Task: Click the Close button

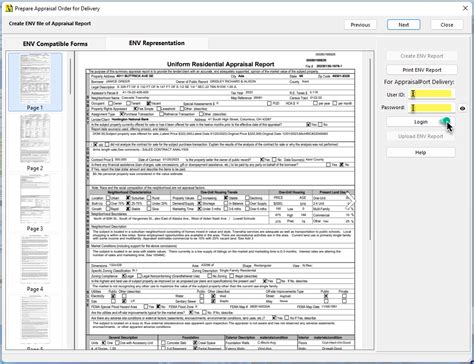Action: [447, 25]
